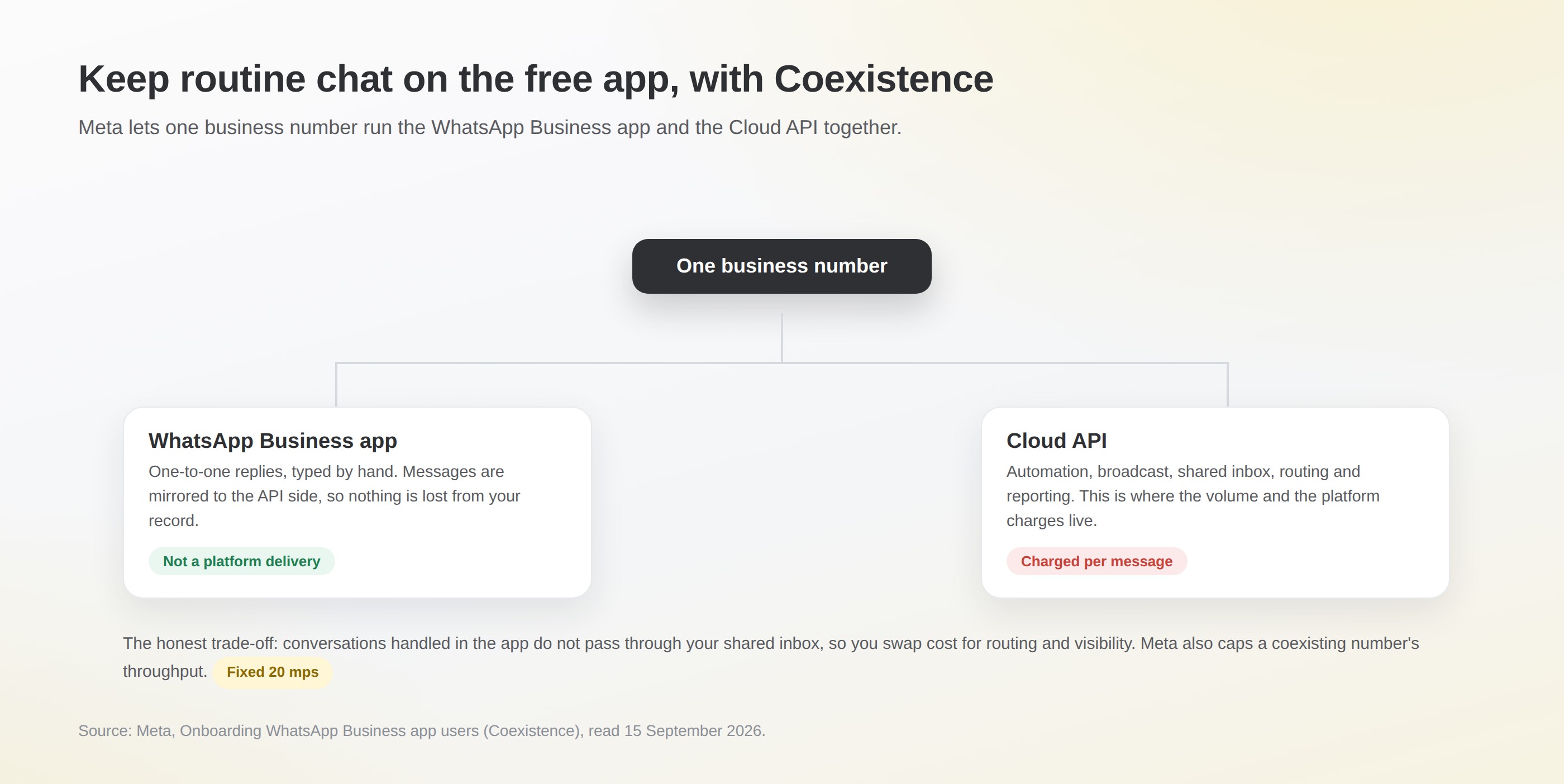Click the 'Cloud API' card heading
The height and width of the screenshot is (784, 1564).
pyautogui.click(x=1056, y=441)
